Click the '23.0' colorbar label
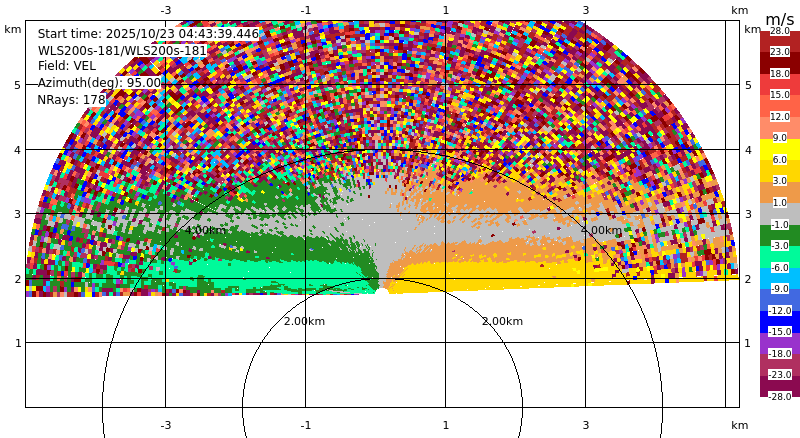Viewport: 800px width, 438px height. [780, 52]
